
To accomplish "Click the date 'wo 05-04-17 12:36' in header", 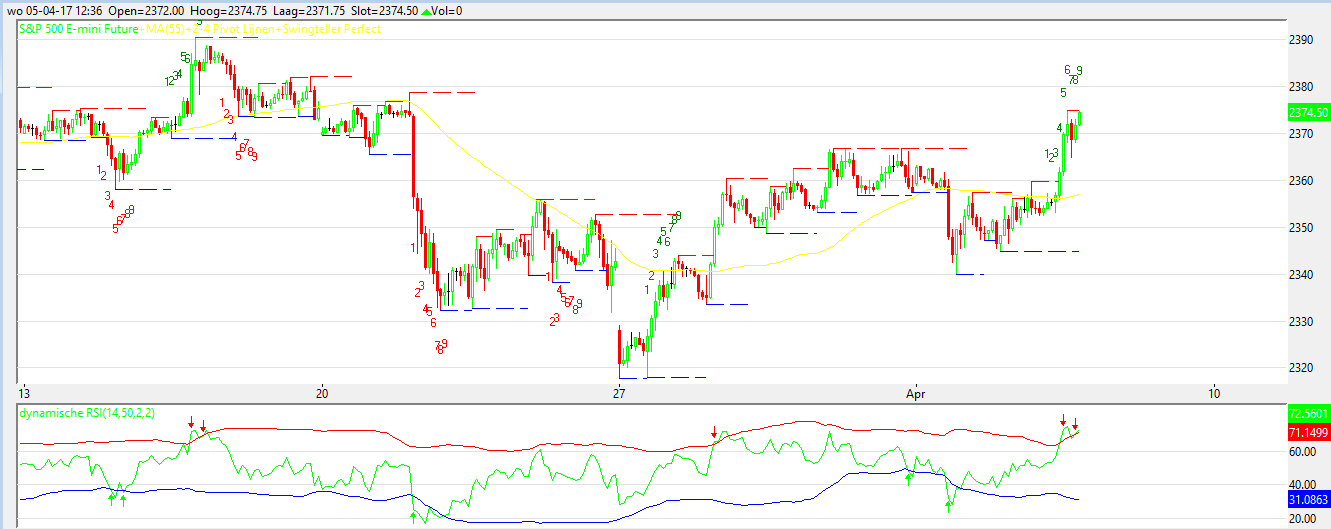I will coord(53,10).
